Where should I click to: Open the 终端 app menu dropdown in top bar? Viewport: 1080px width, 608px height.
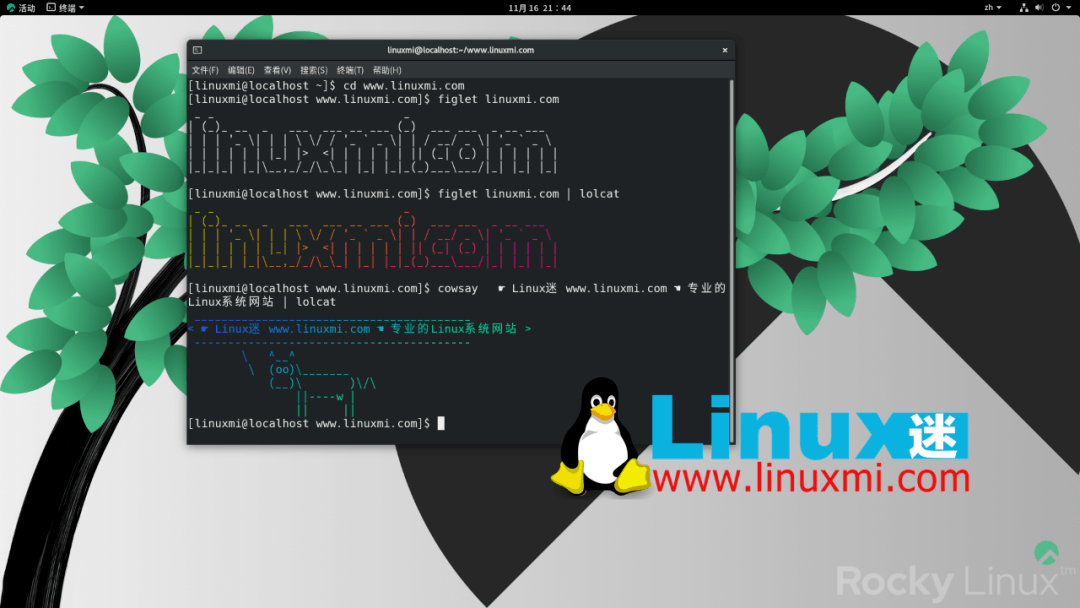66,8
